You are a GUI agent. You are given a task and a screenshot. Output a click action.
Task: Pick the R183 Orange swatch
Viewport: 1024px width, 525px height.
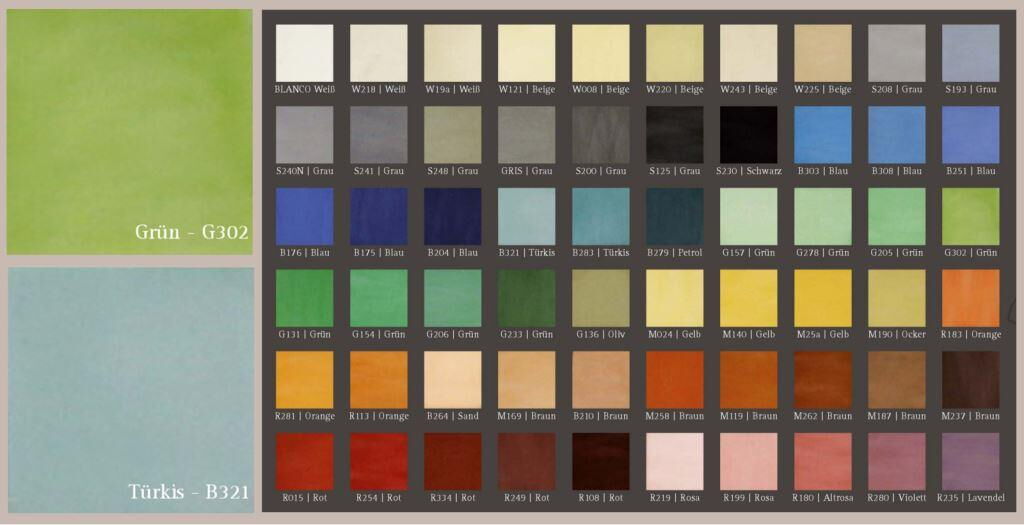pyautogui.click(x=970, y=298)
